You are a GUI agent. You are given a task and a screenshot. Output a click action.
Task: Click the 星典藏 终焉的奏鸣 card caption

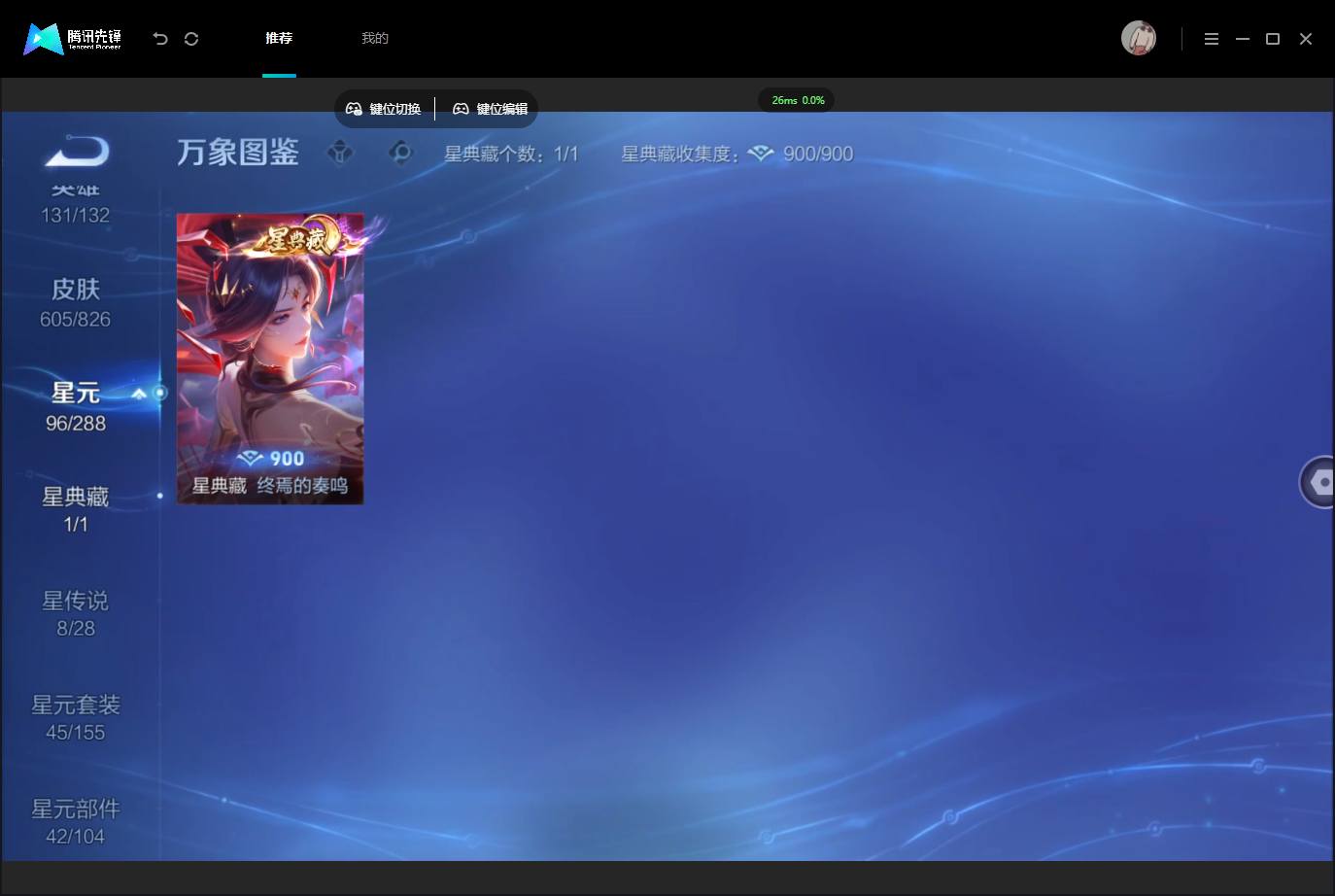(x=270, y=486)
